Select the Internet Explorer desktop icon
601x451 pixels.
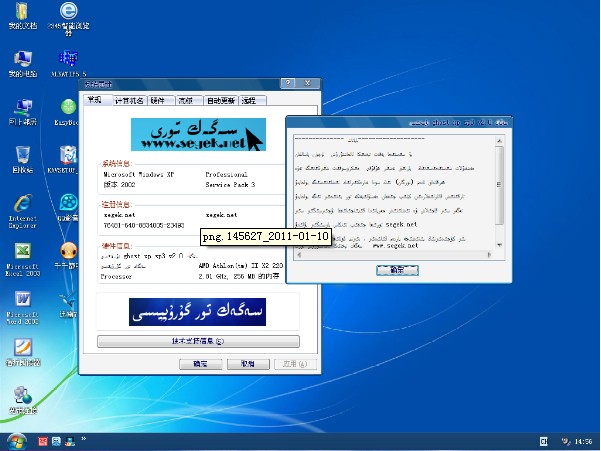pyautogui.click(x=23, y=211)
